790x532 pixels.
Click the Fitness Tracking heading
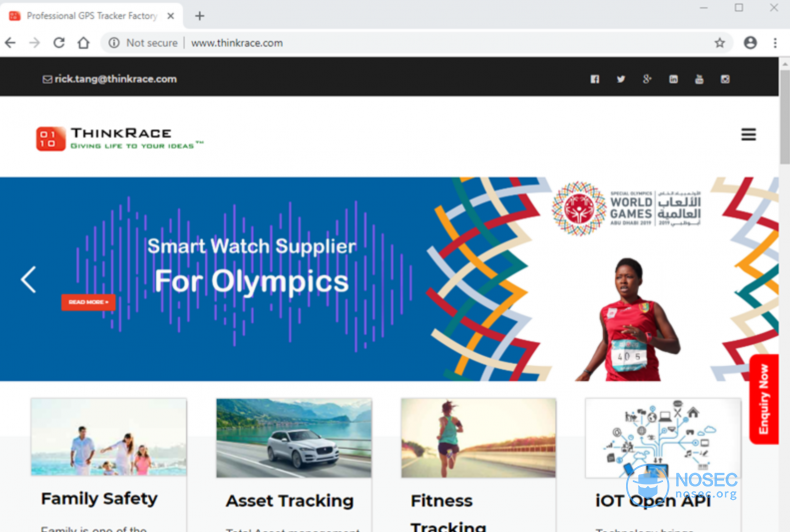[x=448, y=513]
